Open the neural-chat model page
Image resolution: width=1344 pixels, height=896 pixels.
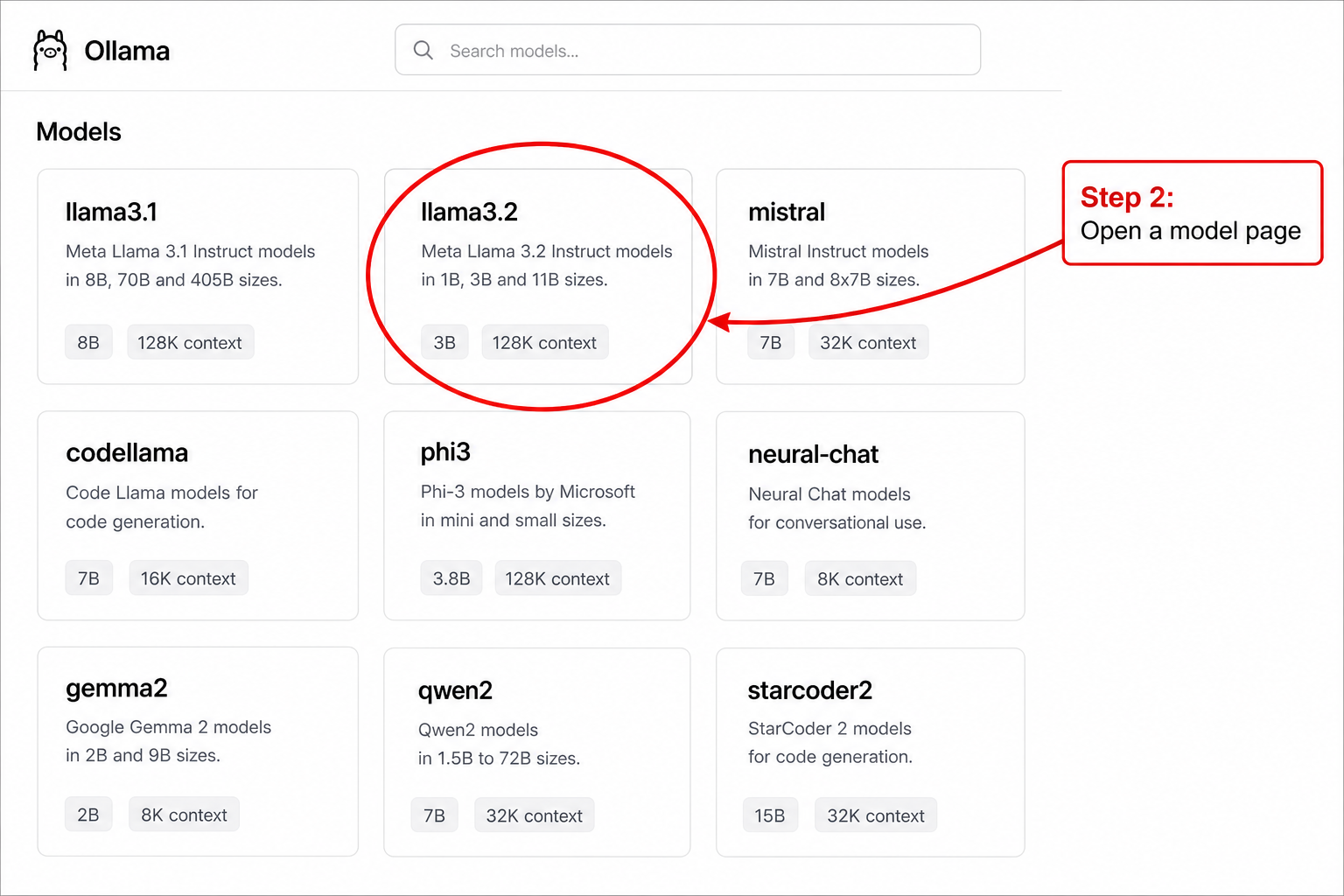tap(871, 516)
